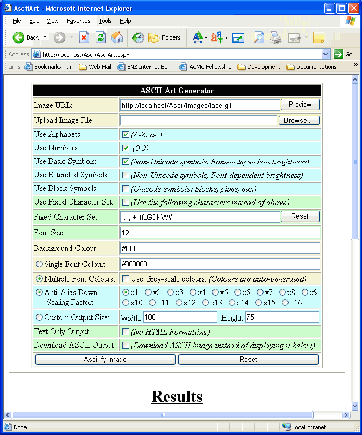Click the Asciify Image button
Image resolution: width=362 pixels, height=435 pixels.
[x=105, y=360]
